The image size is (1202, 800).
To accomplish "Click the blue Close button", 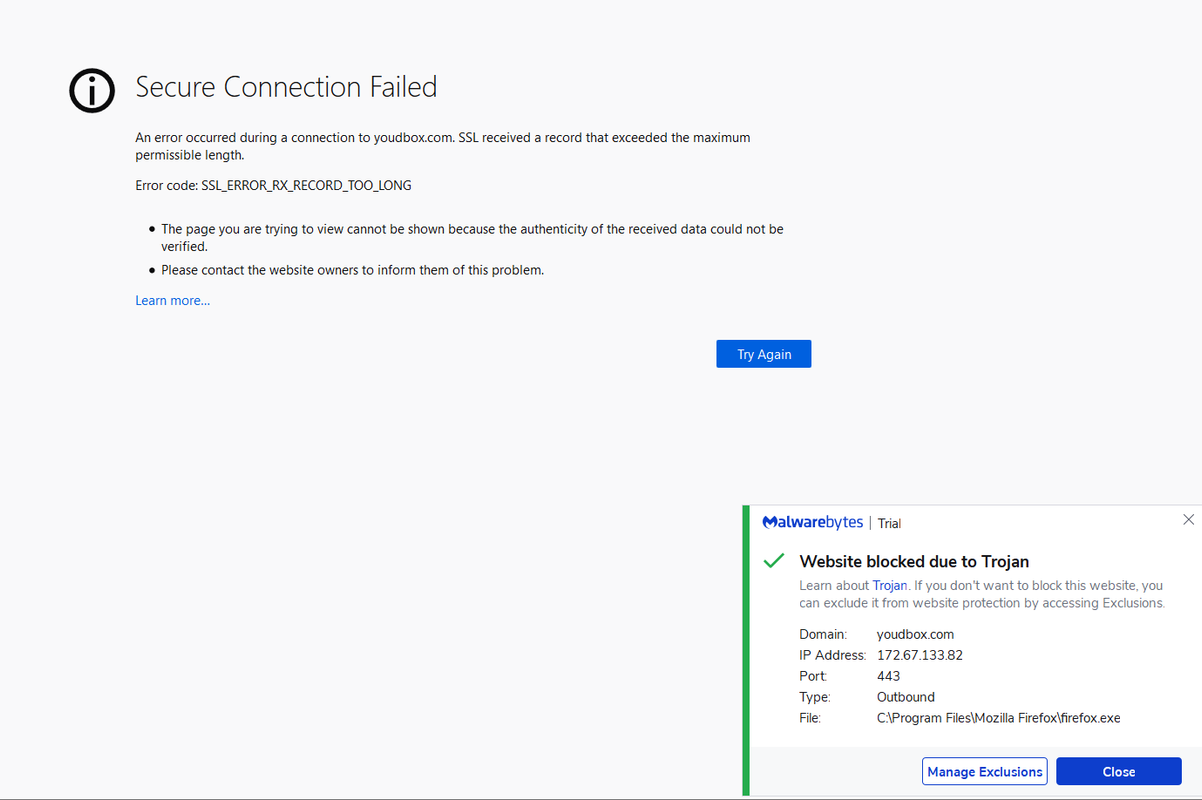I will [1118, 771].
